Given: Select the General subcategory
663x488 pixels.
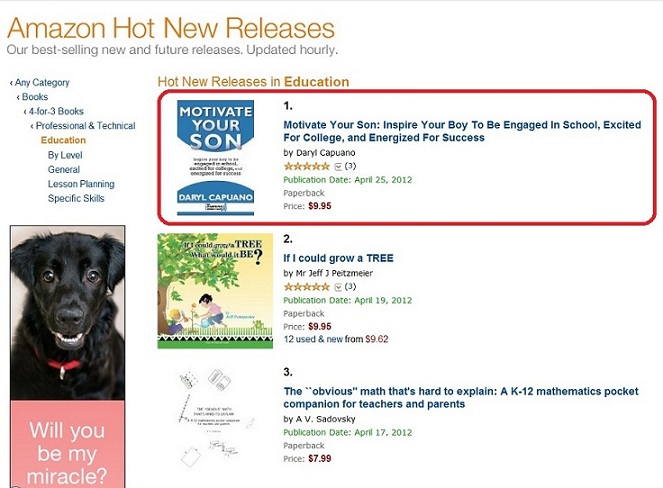Looking at the screenshot, I should pyautogui.click(x=64, y=170).
